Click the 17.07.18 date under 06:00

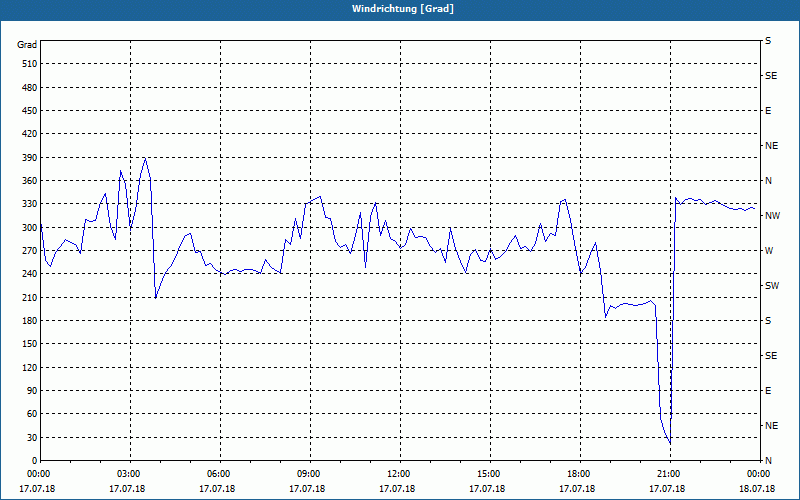point(217,489)
